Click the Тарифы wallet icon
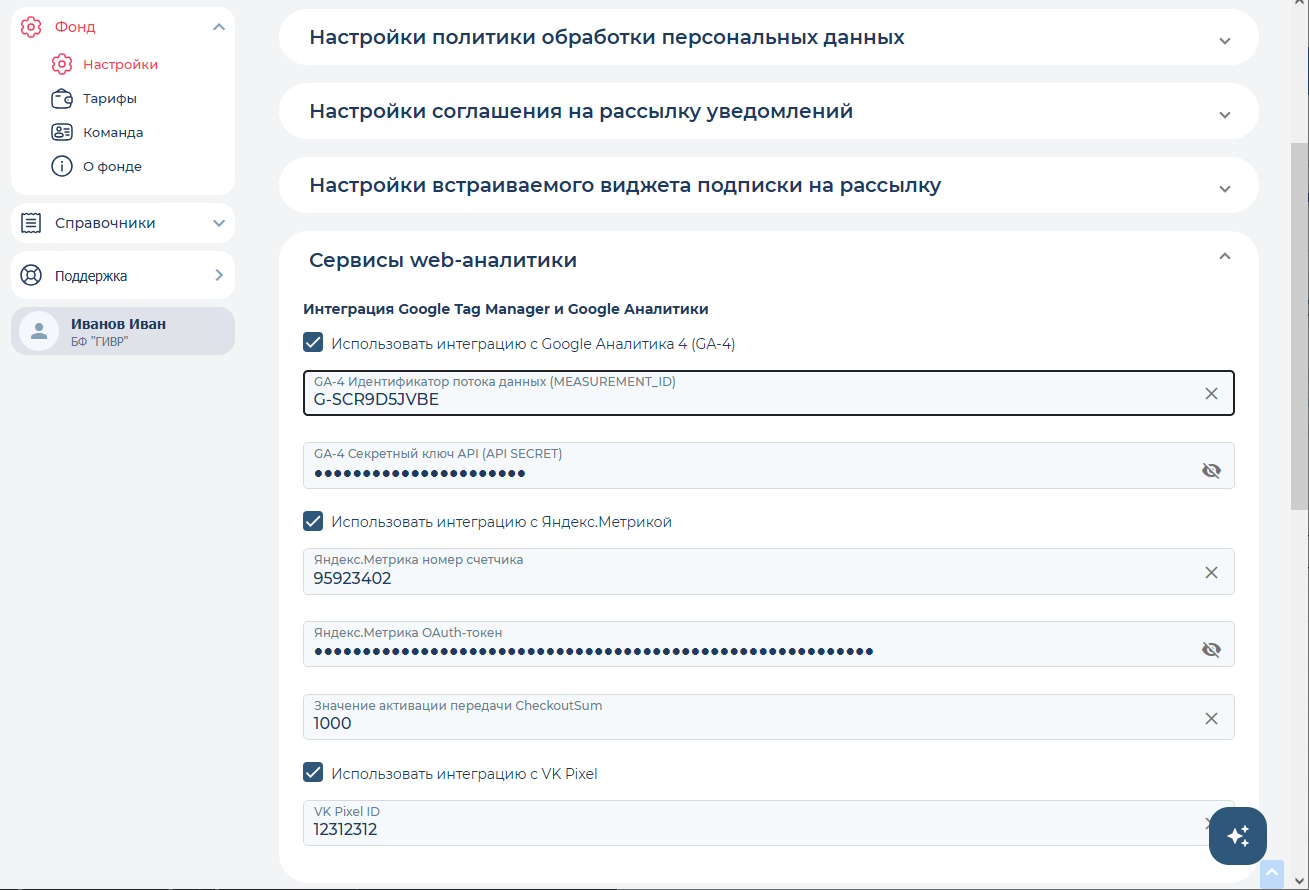 tap(62, 98)
